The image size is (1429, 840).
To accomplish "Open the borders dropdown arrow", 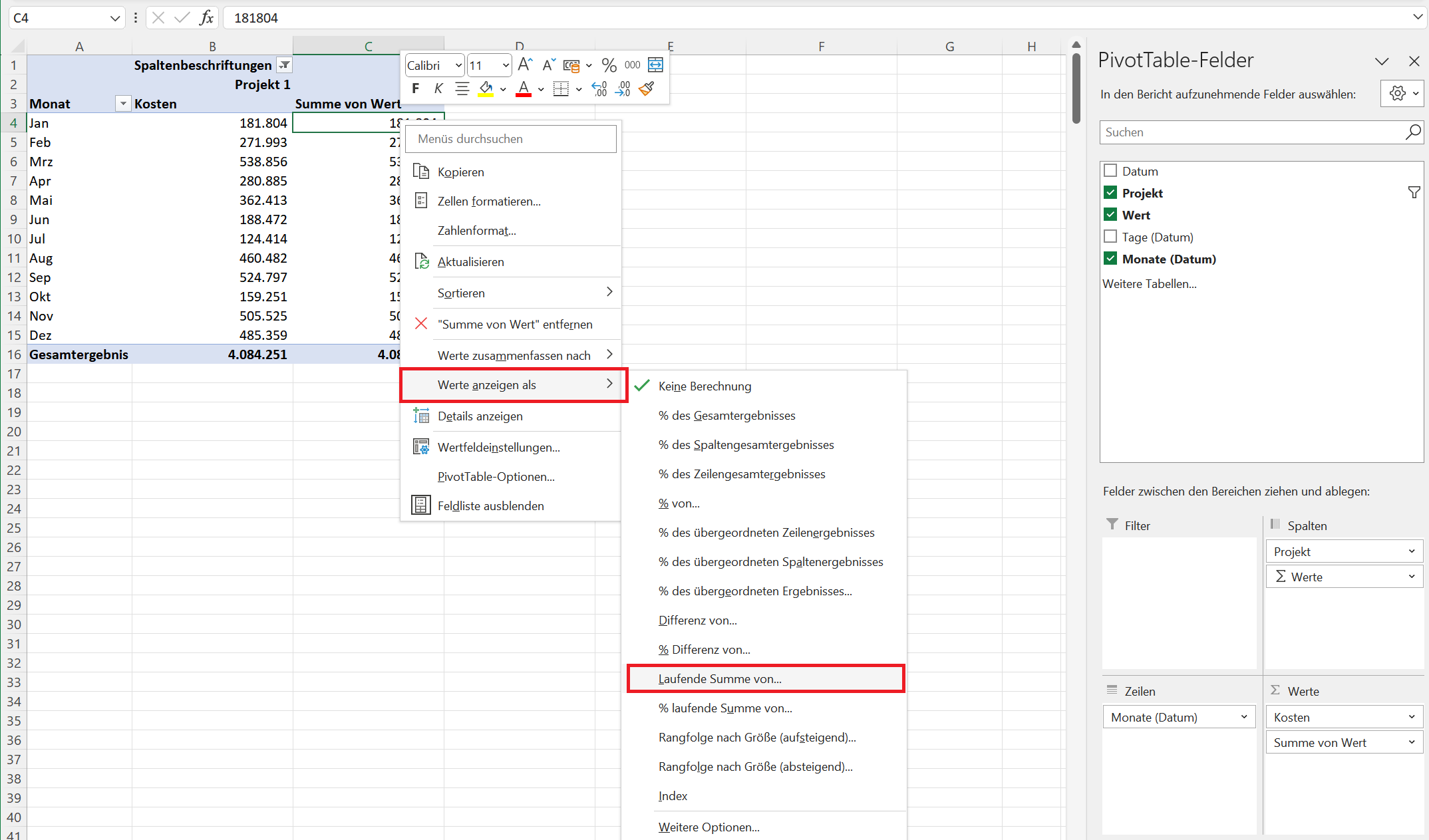I will pos(579,88).
